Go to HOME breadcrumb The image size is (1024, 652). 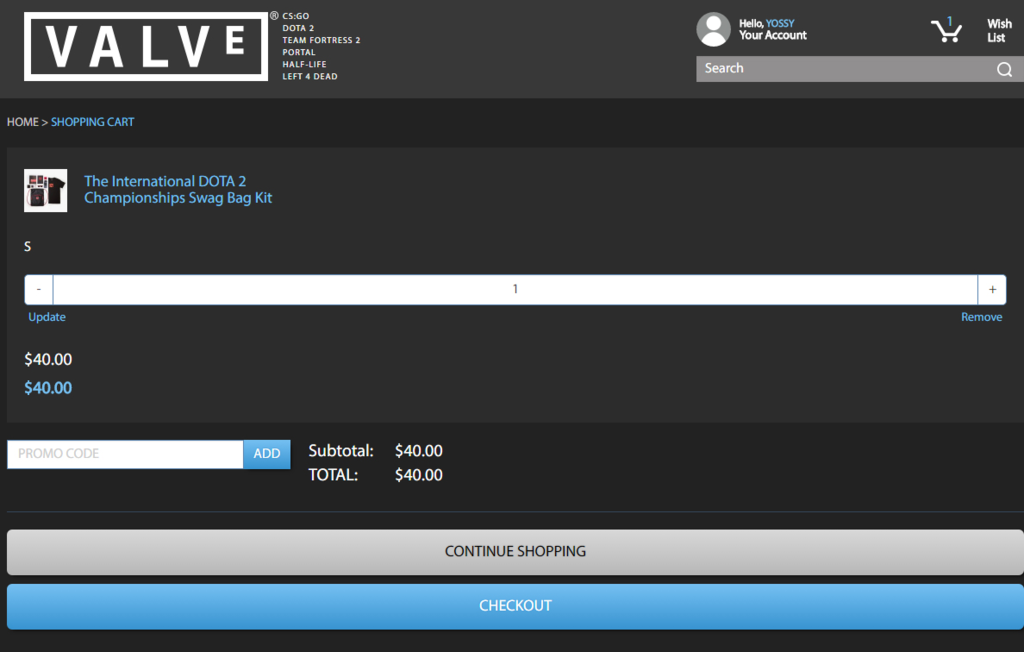coord(23,122)
